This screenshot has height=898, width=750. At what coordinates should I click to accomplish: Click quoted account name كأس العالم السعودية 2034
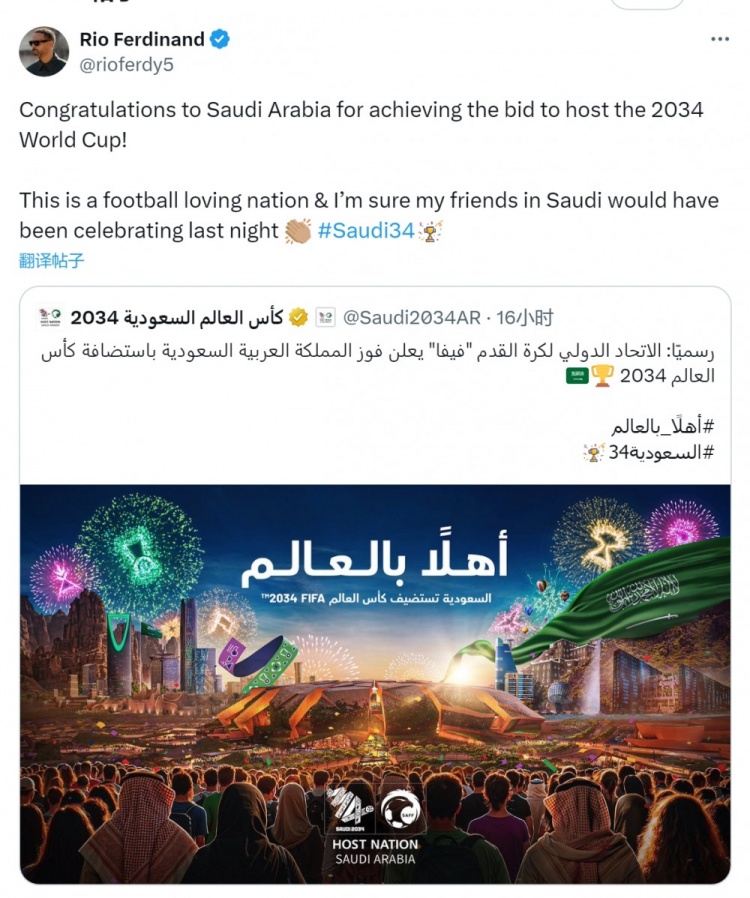178,318
